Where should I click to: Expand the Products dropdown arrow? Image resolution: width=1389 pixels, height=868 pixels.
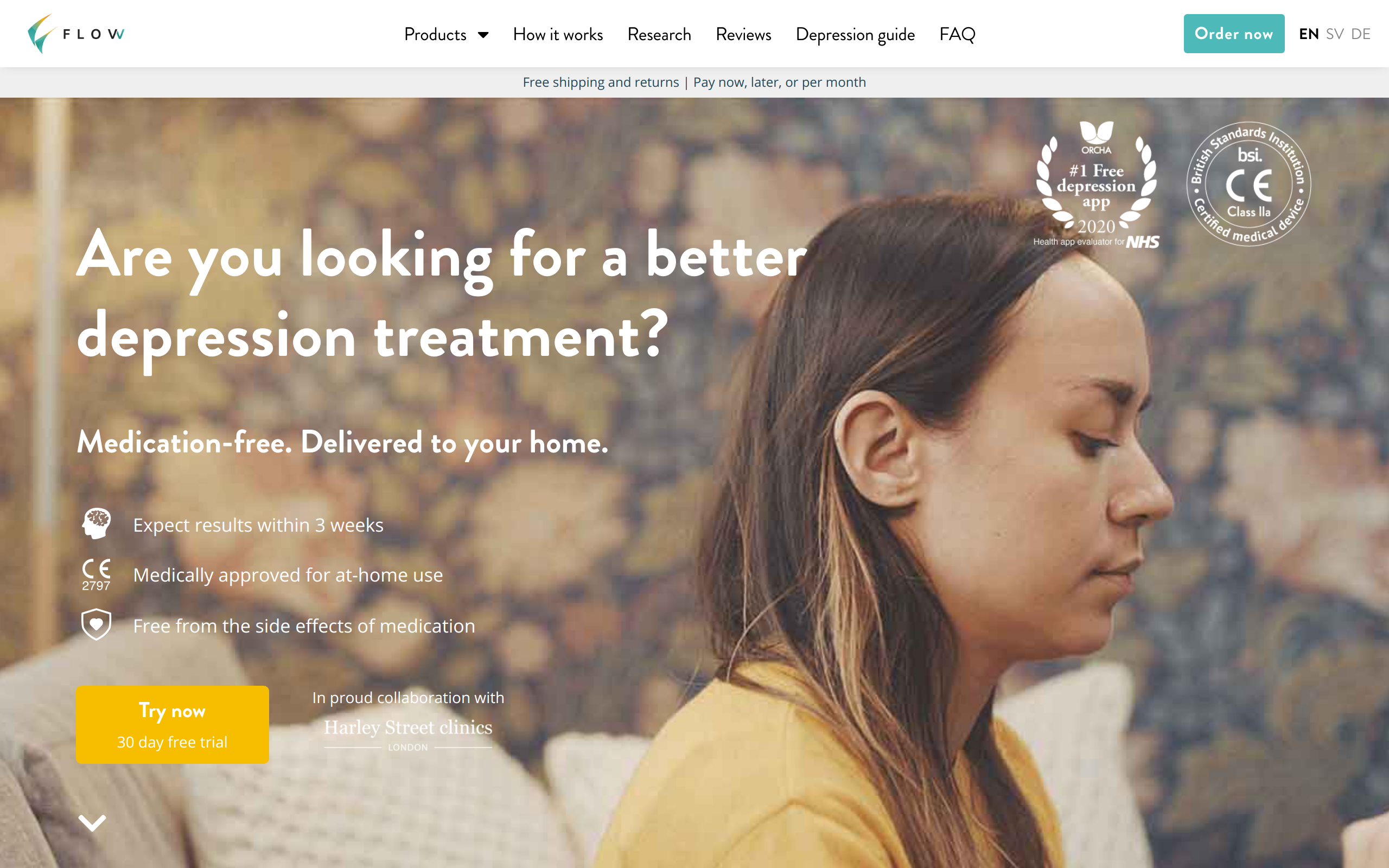tap(483, 35)
